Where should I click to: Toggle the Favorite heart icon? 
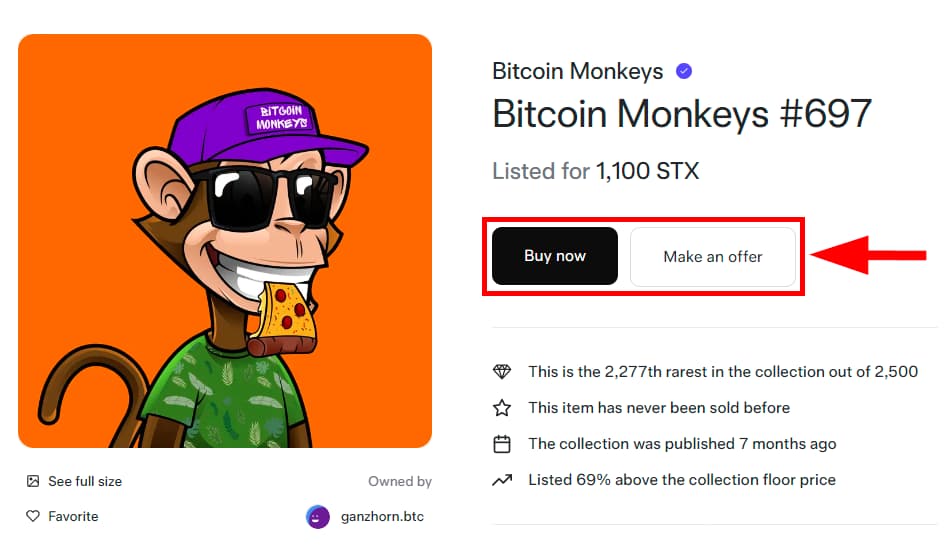pos(33,517)
